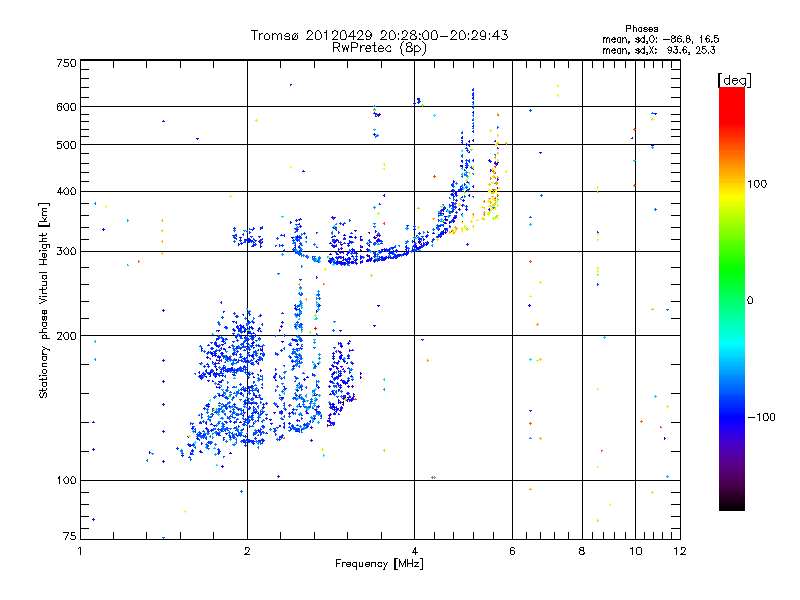
Task: Click the y-axis tick label '400'
Action: [x=66, y=191]
